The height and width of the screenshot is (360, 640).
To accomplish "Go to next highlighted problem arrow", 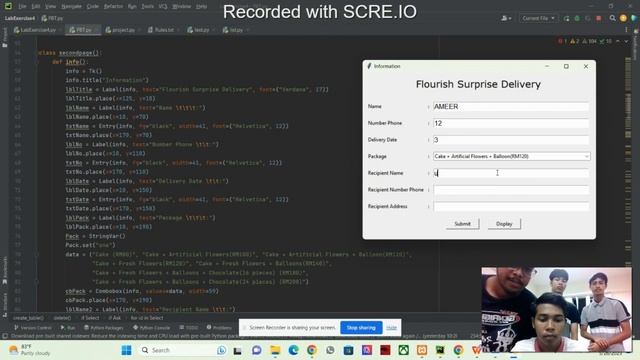I will [x=626, y=41].
